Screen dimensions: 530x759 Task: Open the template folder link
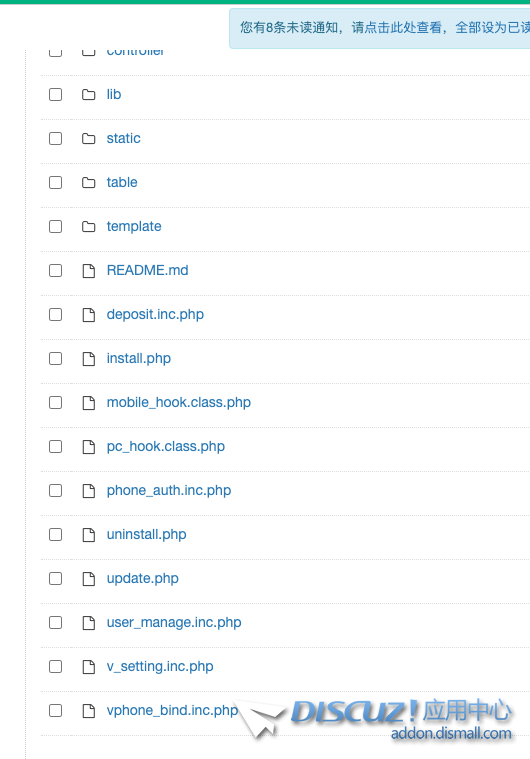click(134, 227)
